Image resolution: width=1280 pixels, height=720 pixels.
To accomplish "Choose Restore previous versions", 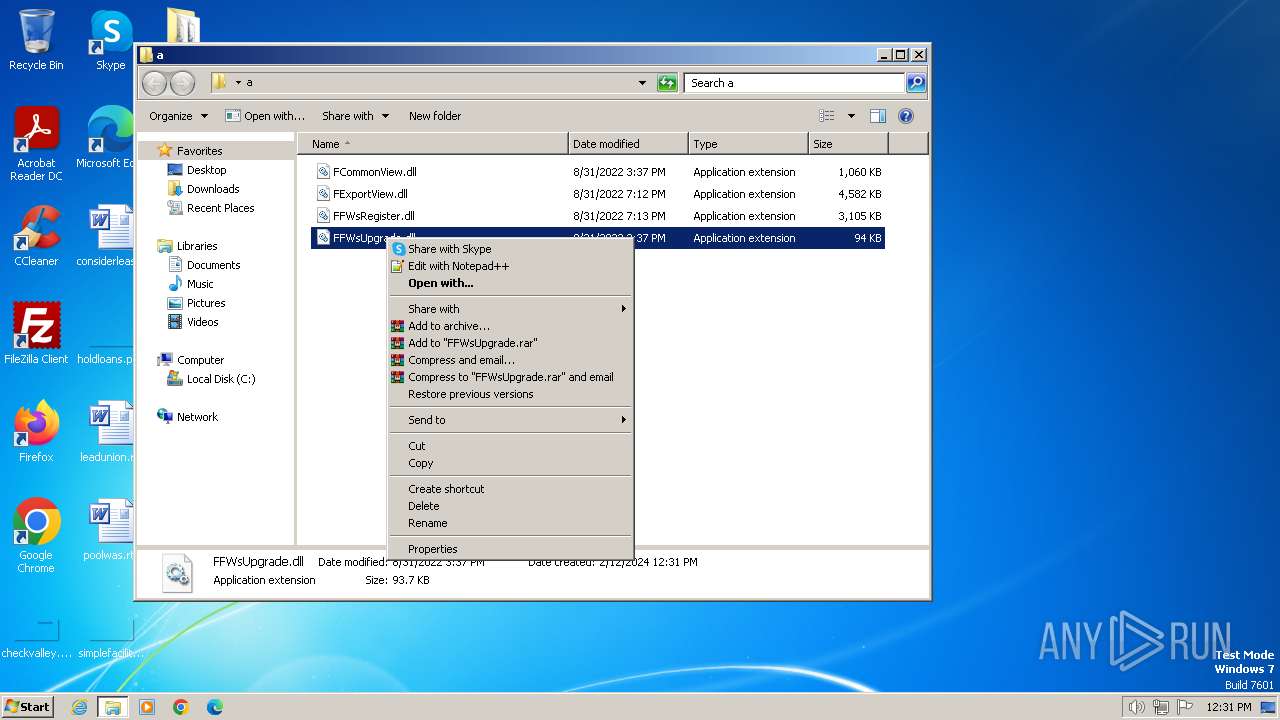I will 511,394.
